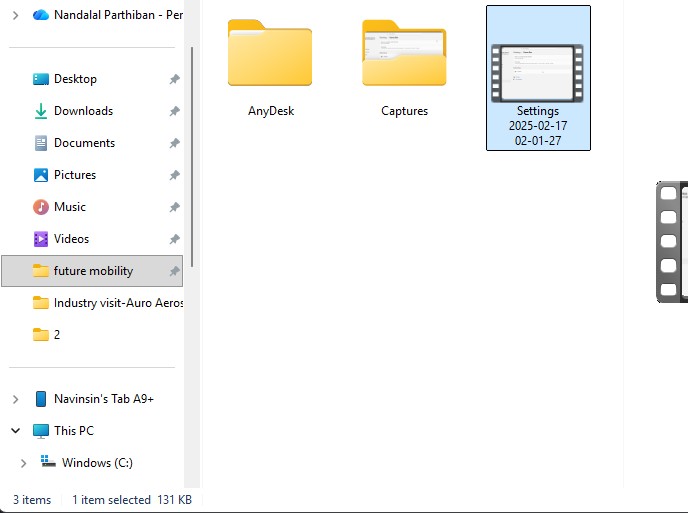Open Industry visit-Auro Aeros label
Image resolution: width=688 pixels, height=513 pixels.
pyautogui.click(x=118, y=303)
